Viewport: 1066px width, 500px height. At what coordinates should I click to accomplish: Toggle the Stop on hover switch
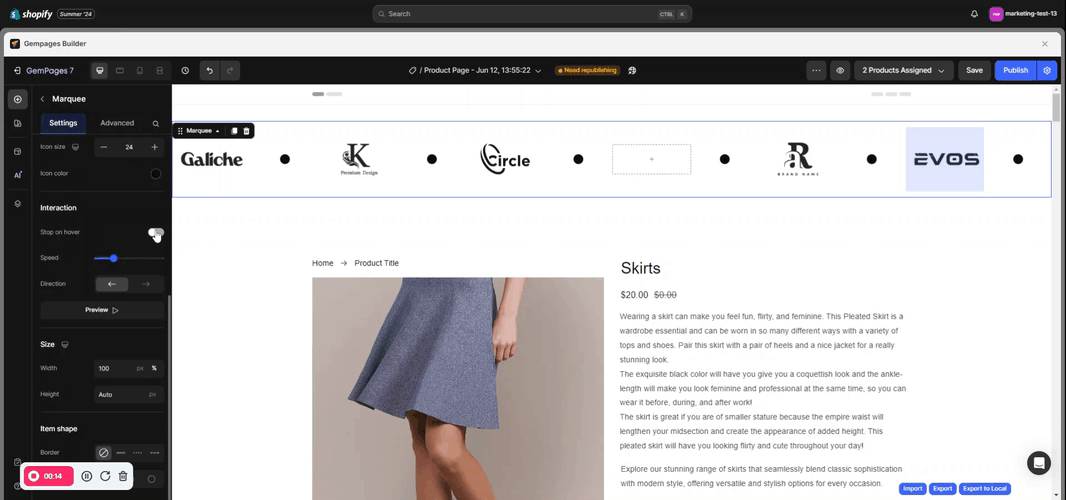pyautogui.click(x=156, y=232)
